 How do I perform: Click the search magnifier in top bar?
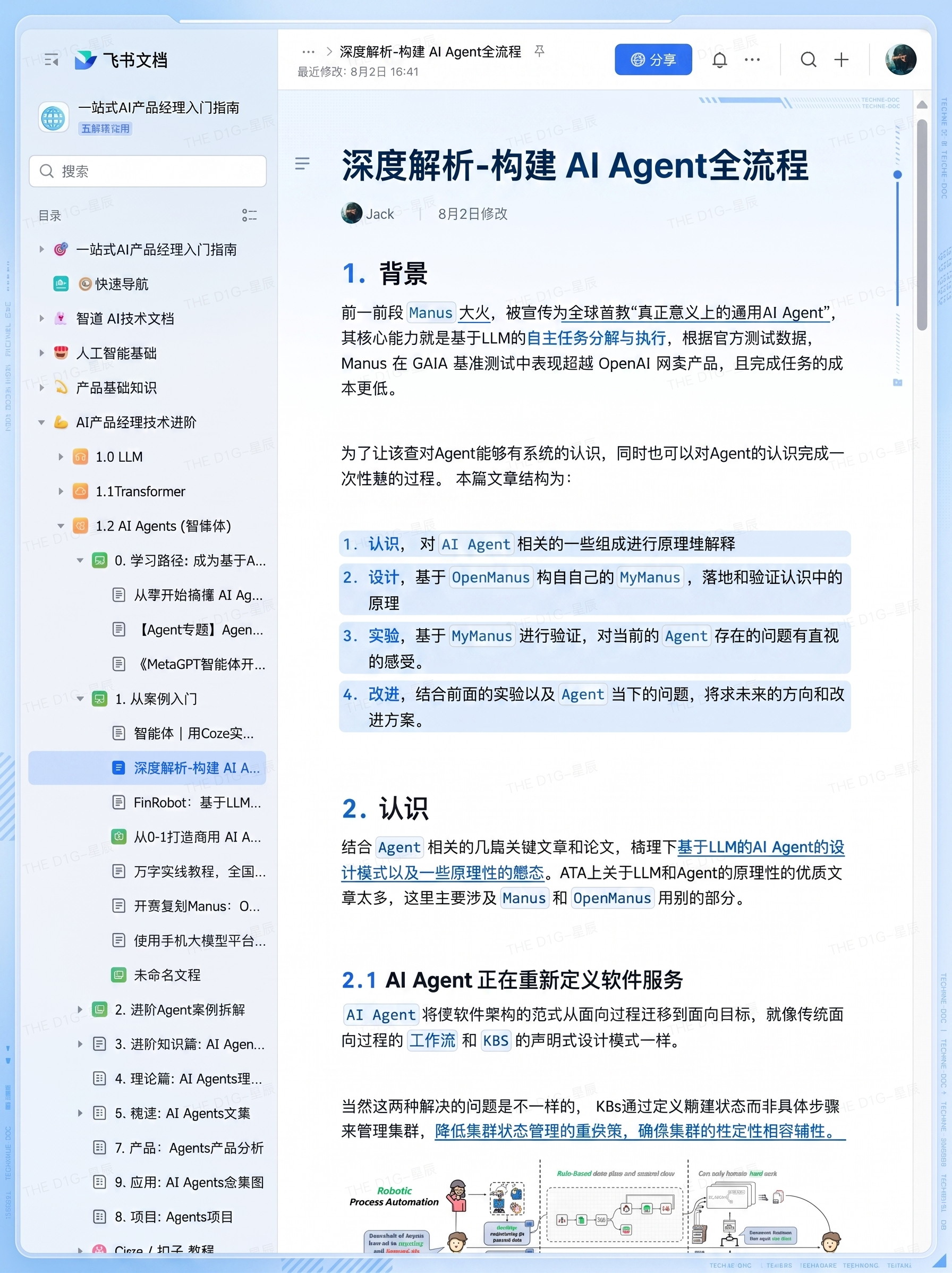[x=808, y=60]
